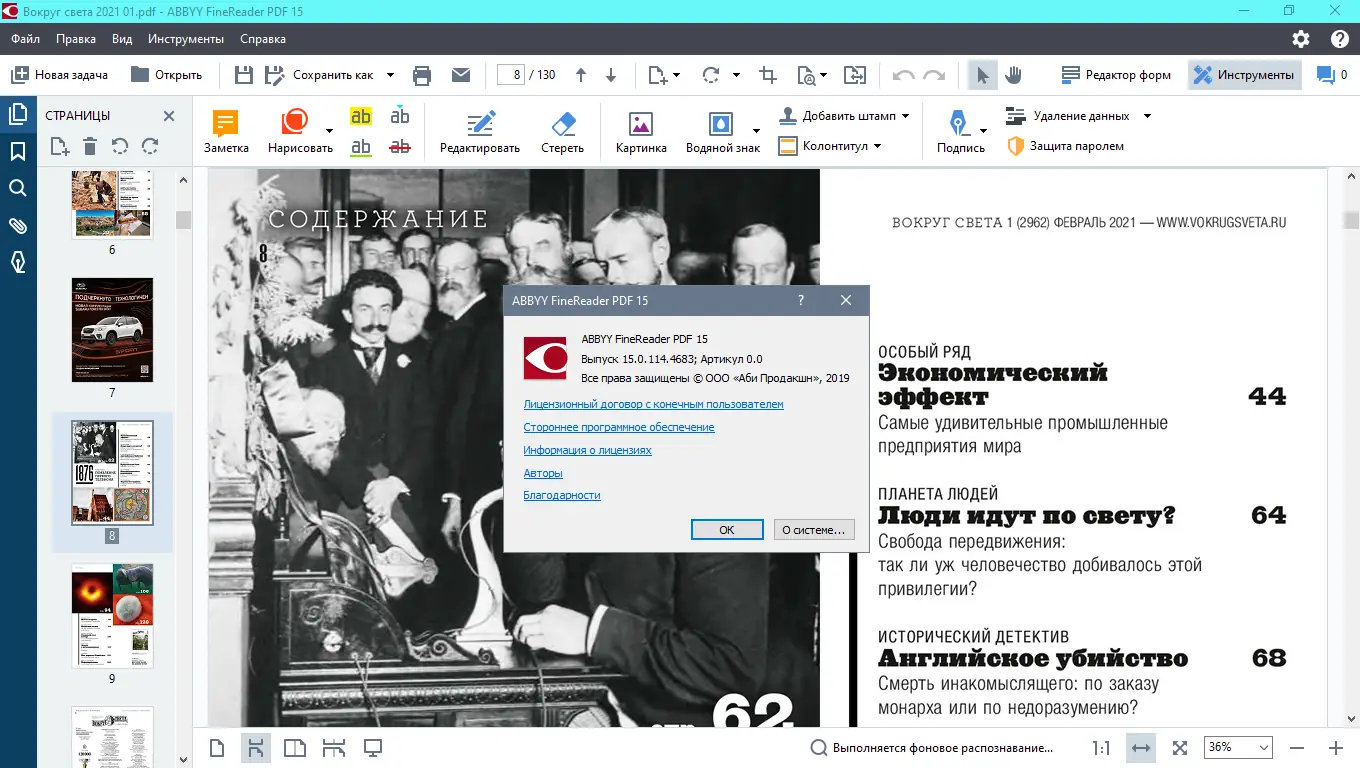Screen dimensions: 1360x768
Task: Click OK in the About dialog
Action: click(727, 530)
